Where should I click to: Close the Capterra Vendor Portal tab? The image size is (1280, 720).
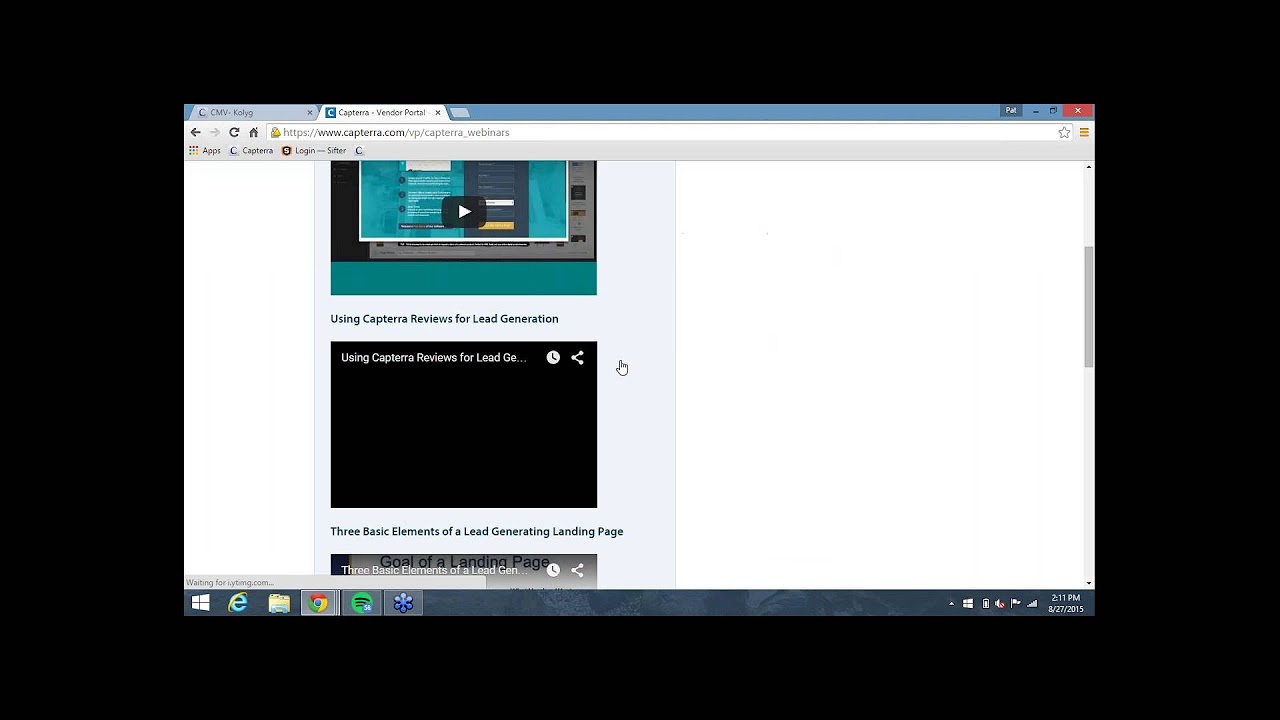pos(437,113)
